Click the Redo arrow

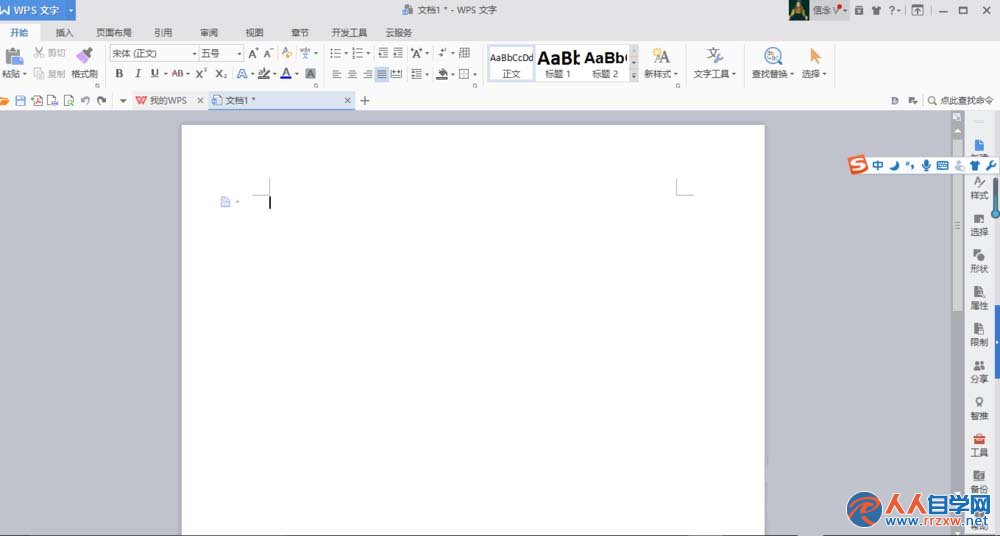pos(101,100)
